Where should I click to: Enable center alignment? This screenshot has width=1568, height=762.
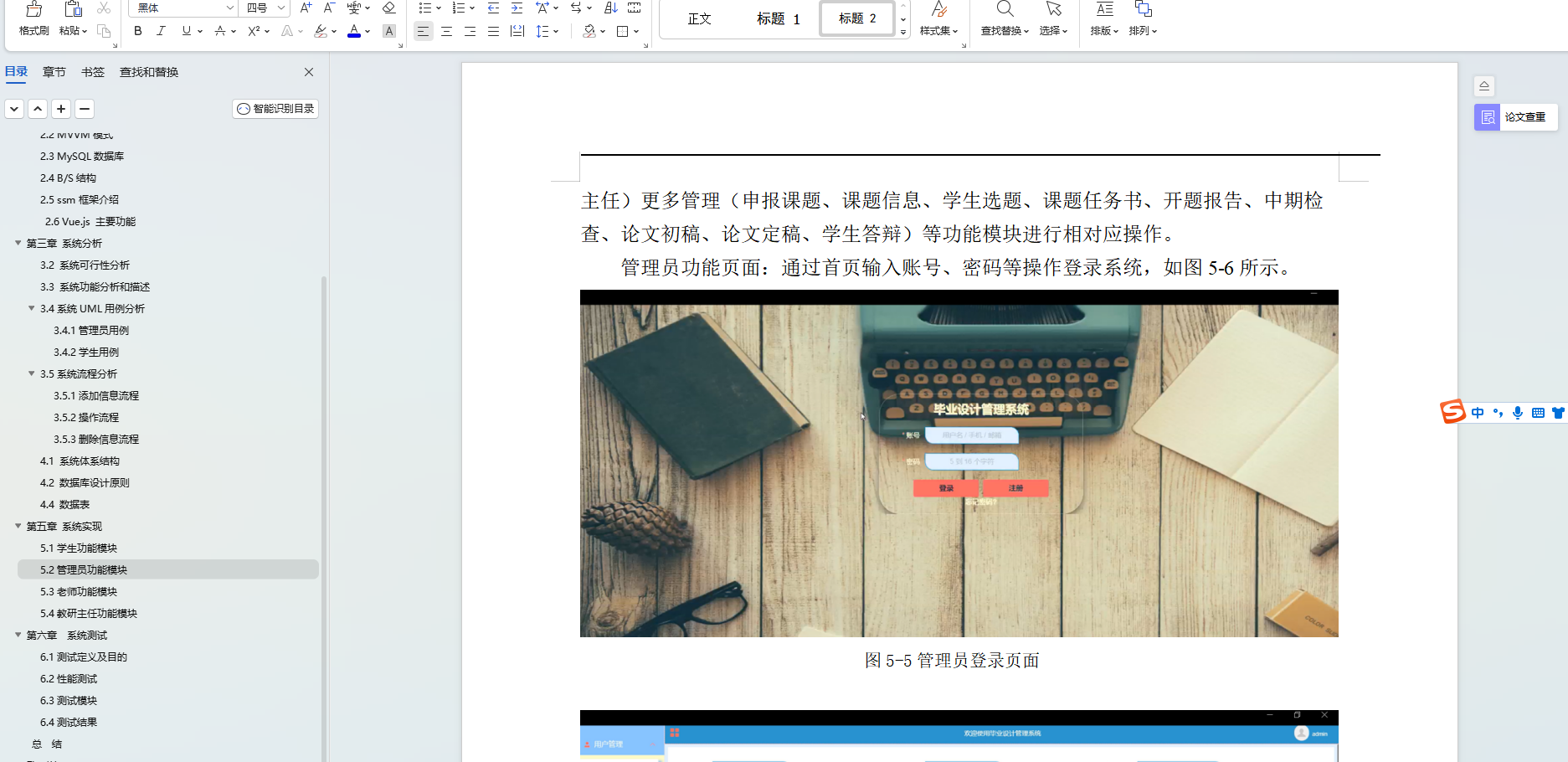tap(447, 31)
